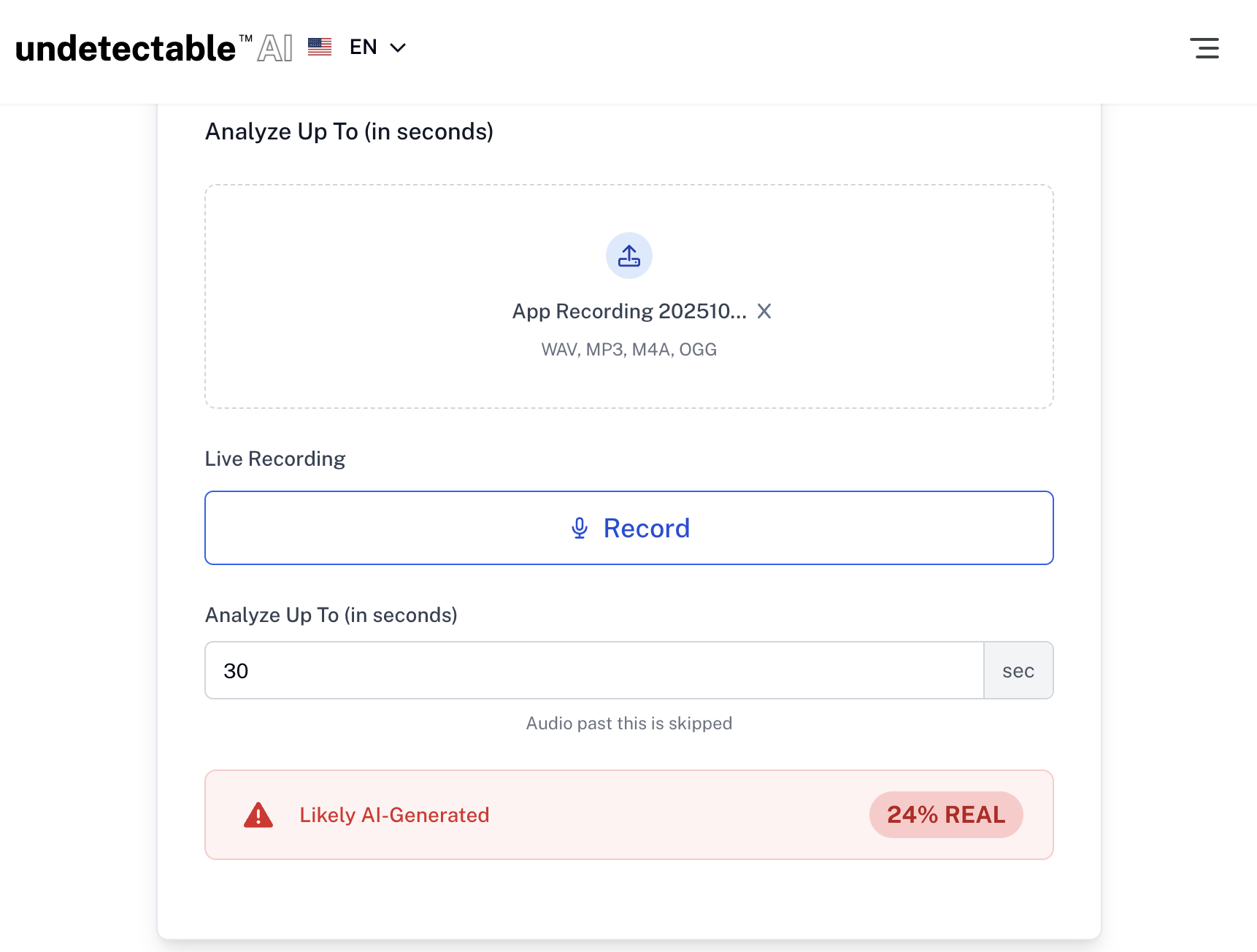This screenshot has height=952, width=1257.
Task: Click the sec unit suffix box
Action: click(x=1018, y=670)
